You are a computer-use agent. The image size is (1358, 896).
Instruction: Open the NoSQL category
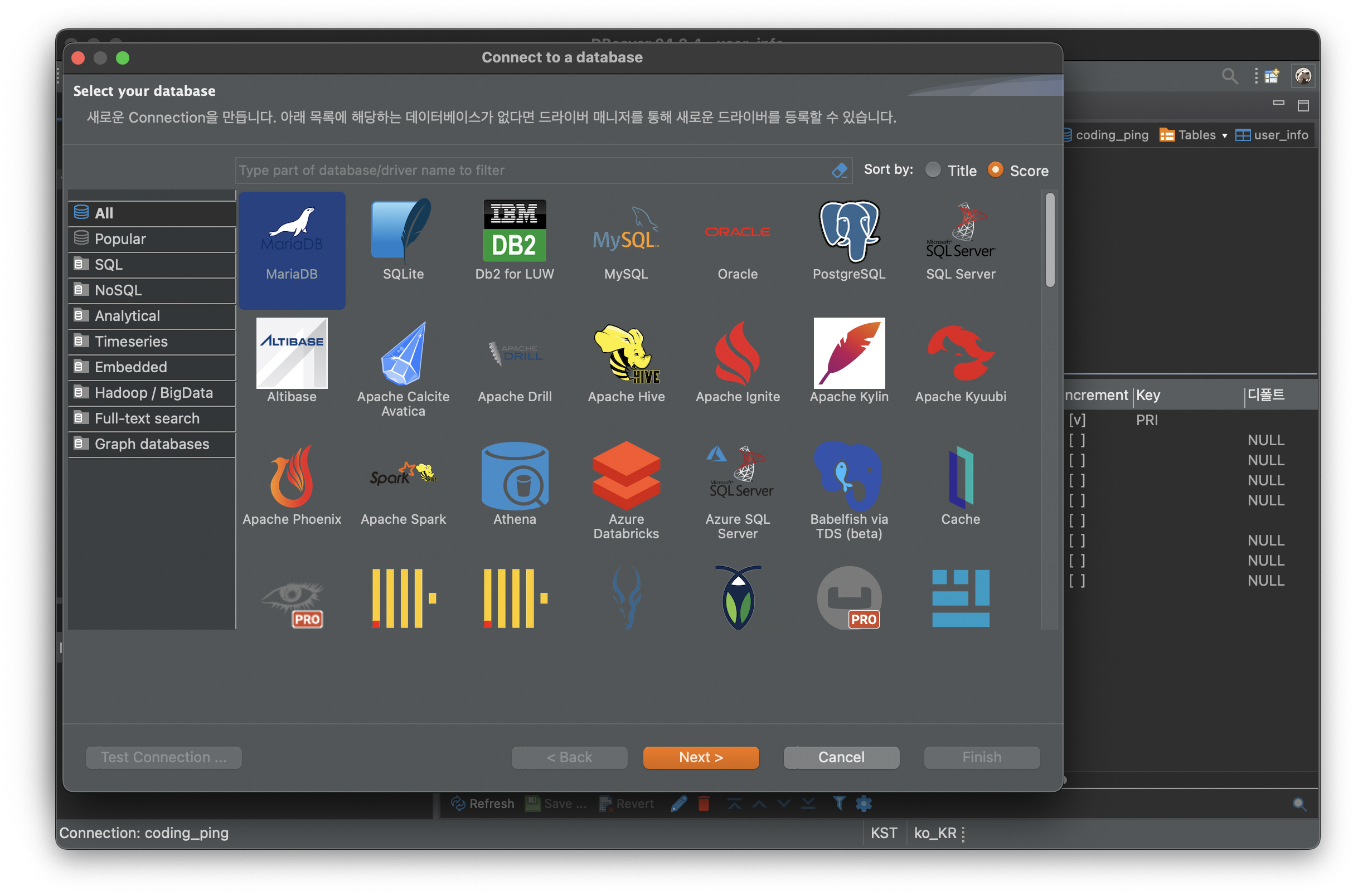(118, 290)
